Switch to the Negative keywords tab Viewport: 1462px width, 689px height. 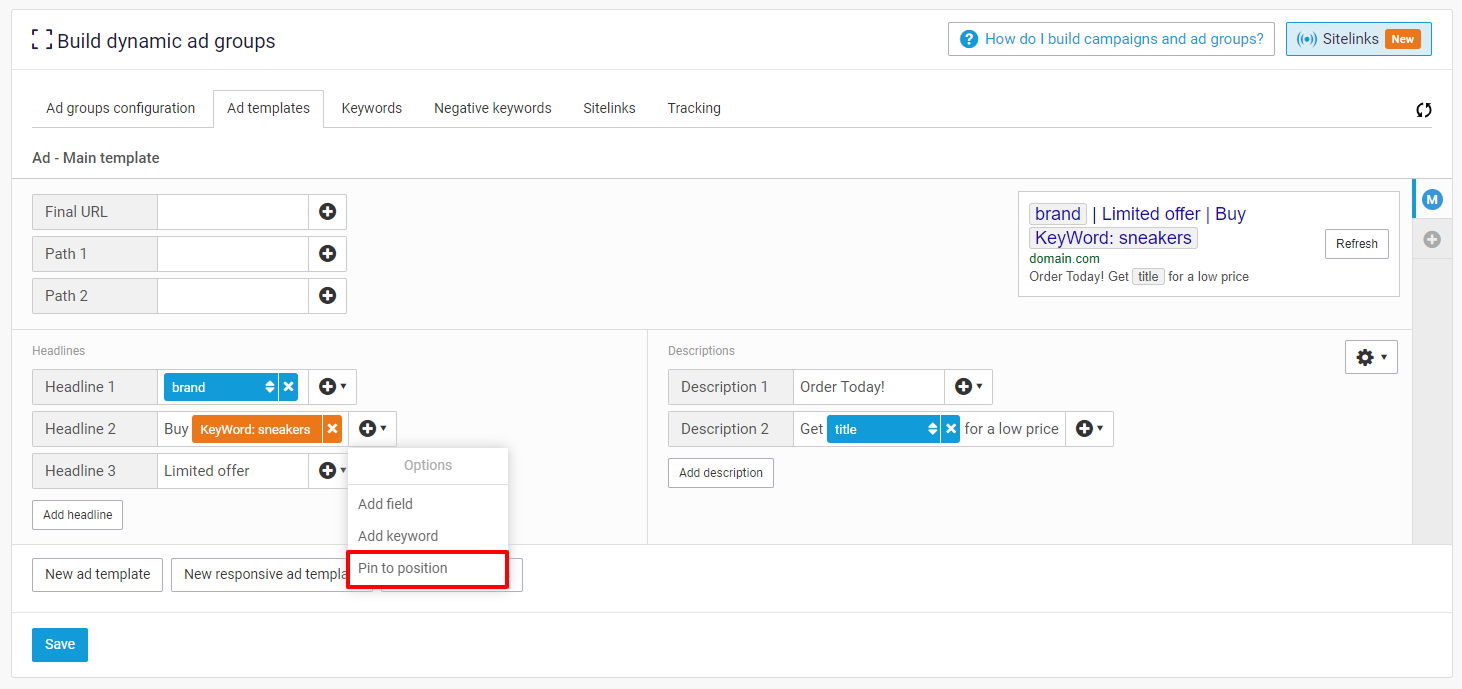click(492, 108)
